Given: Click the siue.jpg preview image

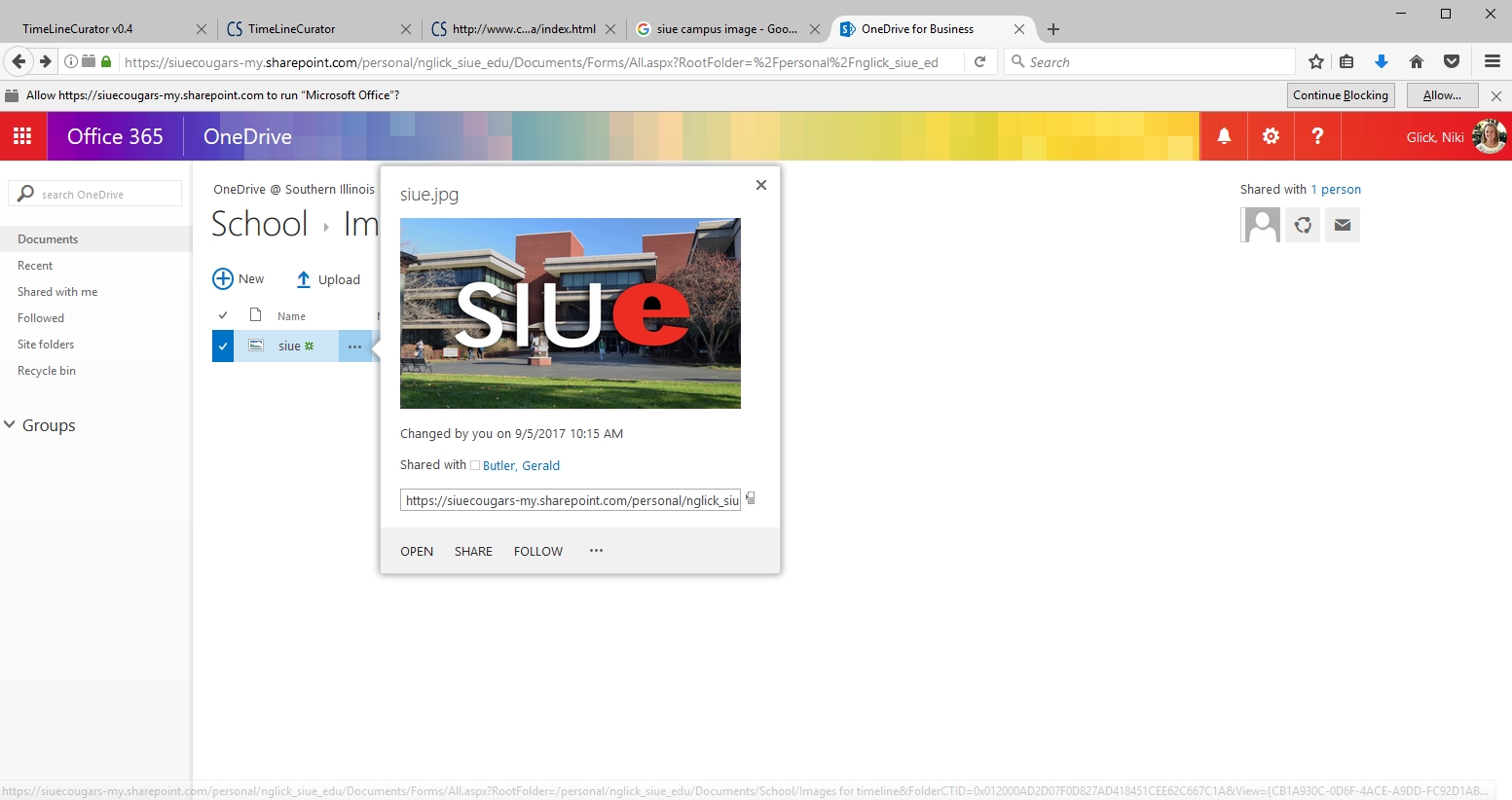Looking at the screenshot, I should 570,313.
